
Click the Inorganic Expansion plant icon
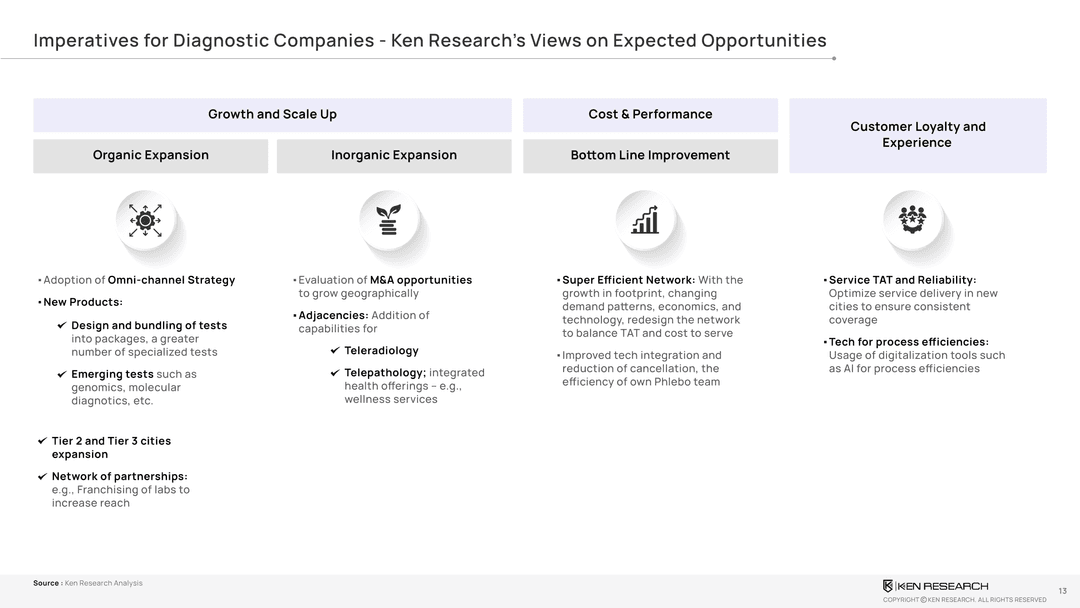(x=388, y=220)
